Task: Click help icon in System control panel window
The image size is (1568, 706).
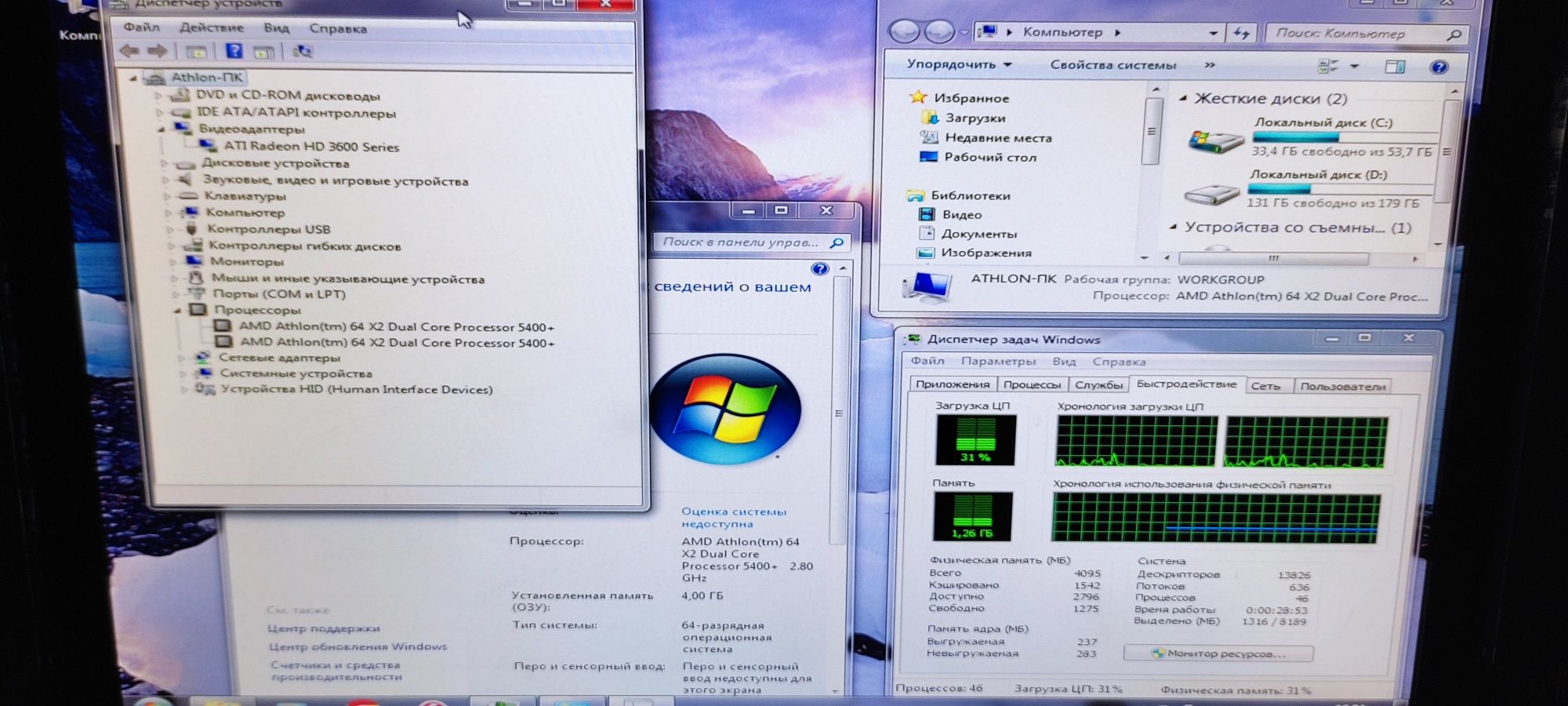Action: tap(820, 269)
